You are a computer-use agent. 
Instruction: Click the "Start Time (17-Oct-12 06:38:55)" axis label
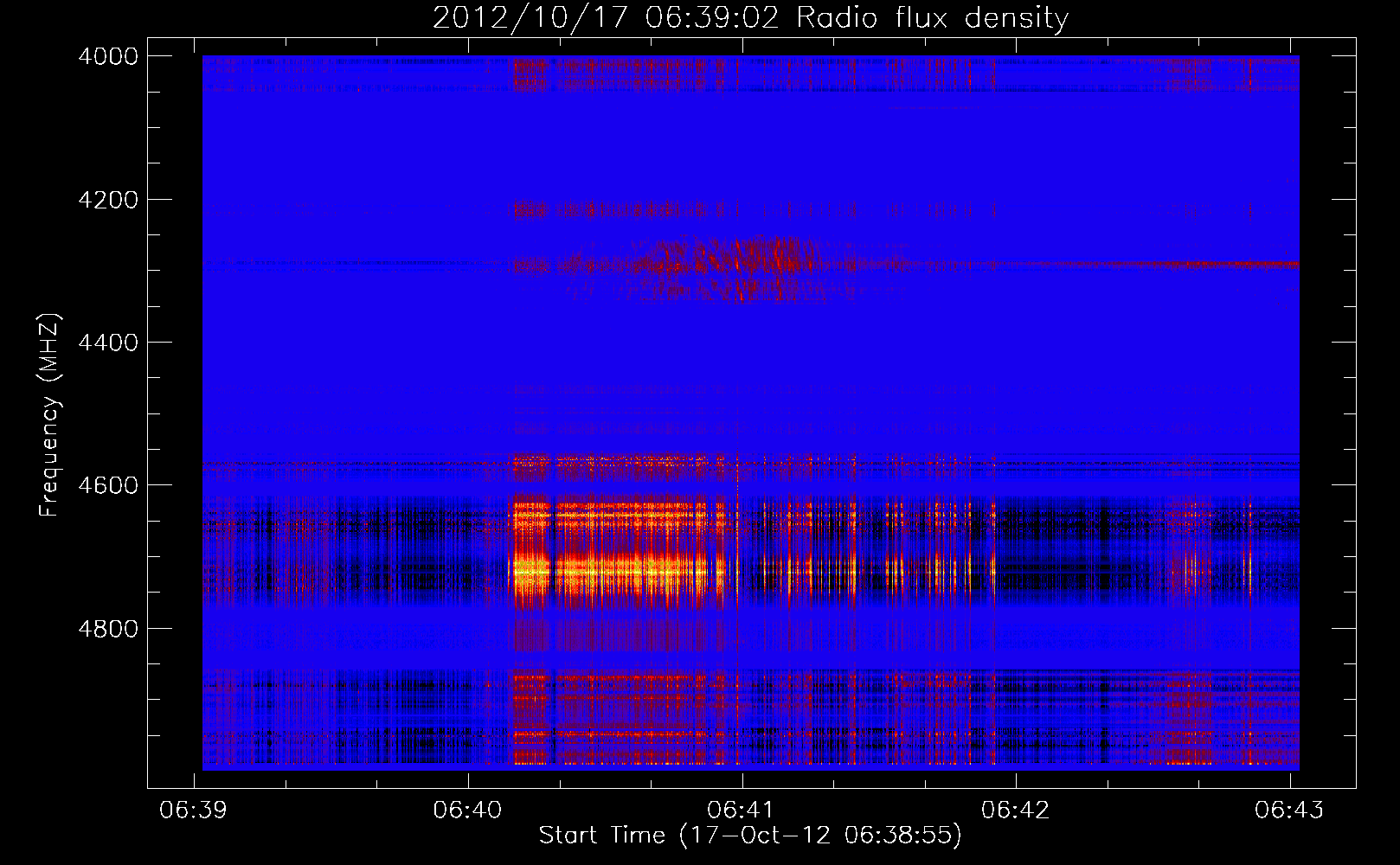point(750,836)
